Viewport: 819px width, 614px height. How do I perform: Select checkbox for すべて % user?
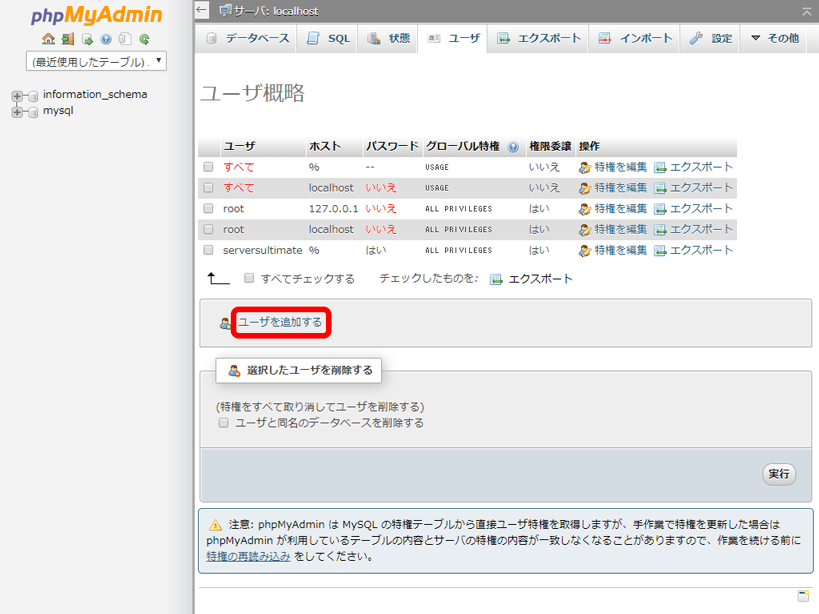pyautogui.click(x=208, y=167)
